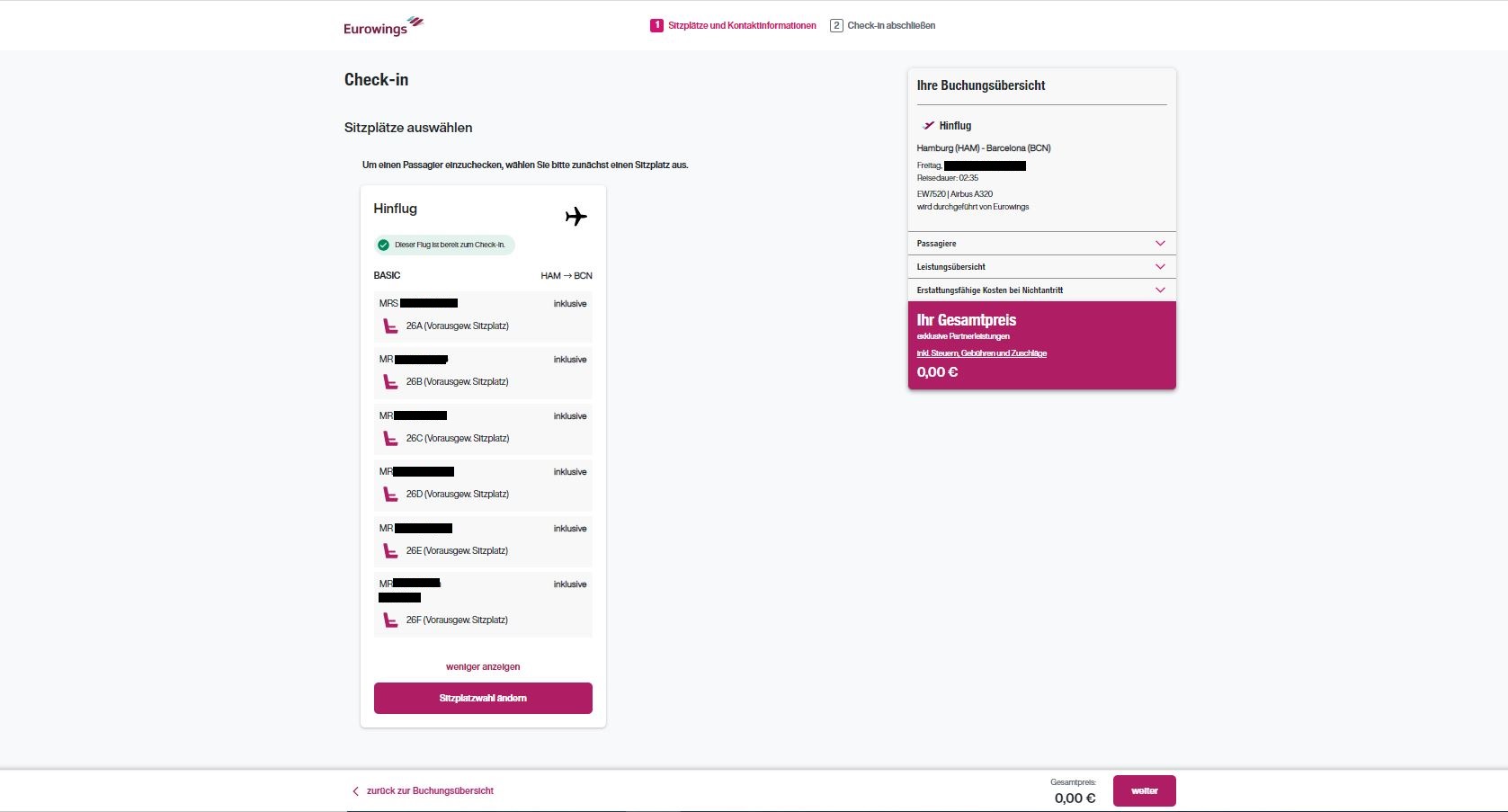Expand the Leistungsübersicht section
Image resolution: width=1508 pixels, height=812 pixels.
(1041, 267)
